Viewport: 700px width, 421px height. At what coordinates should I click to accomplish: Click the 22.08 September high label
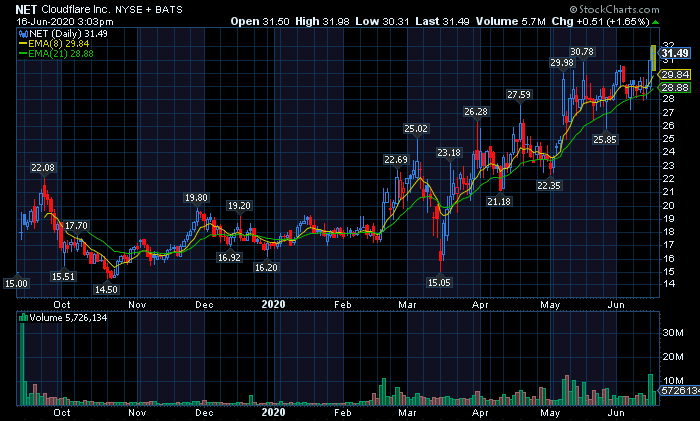(43, 168)
